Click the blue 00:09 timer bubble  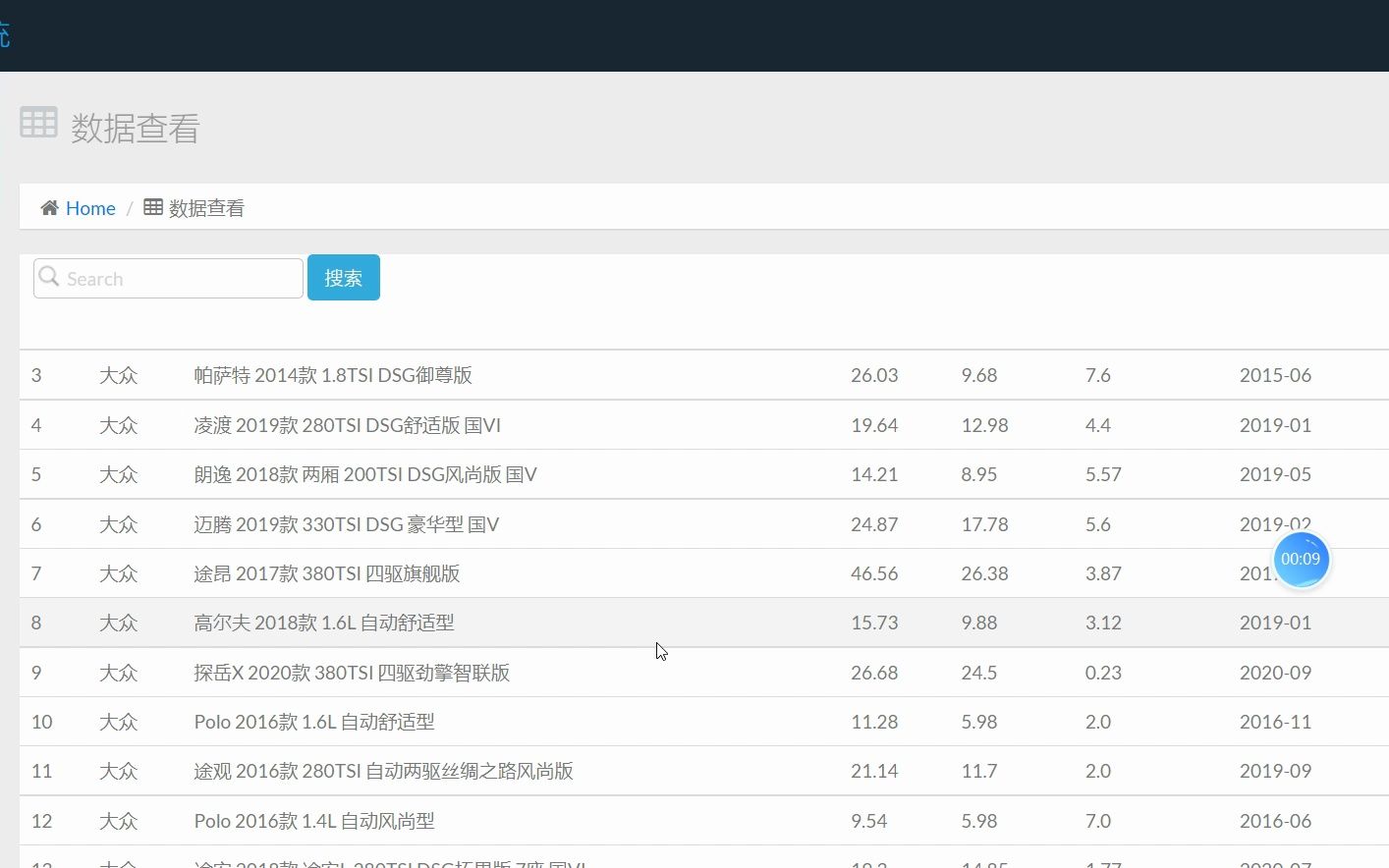tap(1302, 559)
